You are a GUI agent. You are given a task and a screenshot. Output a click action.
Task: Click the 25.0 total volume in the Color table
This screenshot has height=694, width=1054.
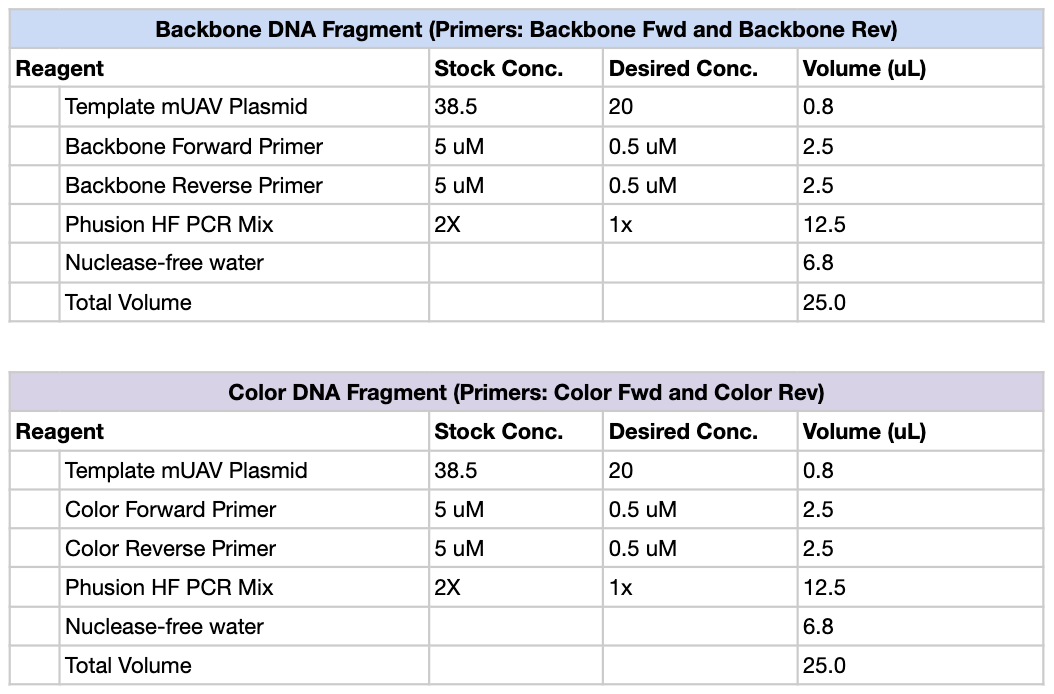pyautogui.click(x=824, y=666)
